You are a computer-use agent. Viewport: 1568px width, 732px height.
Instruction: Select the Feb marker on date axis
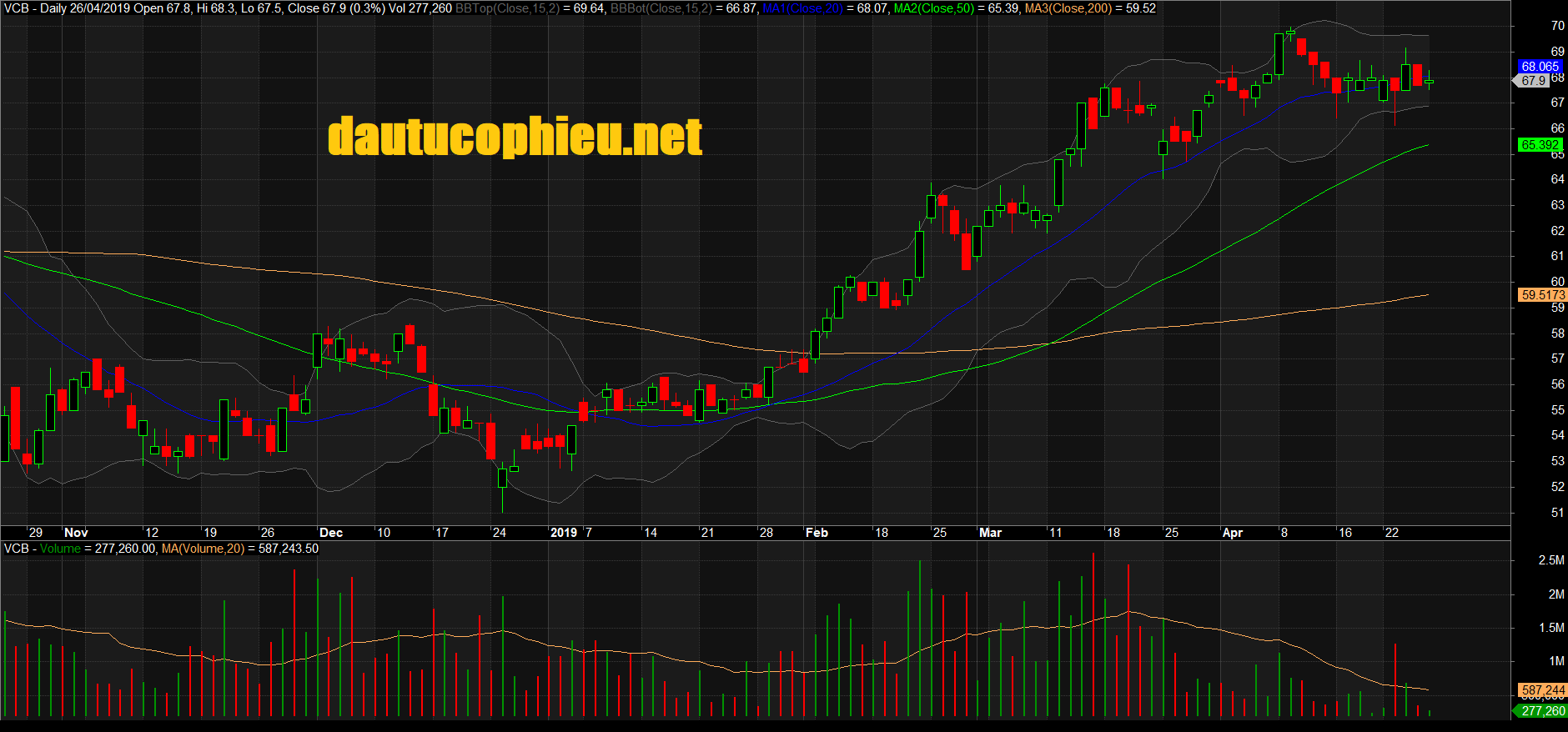coord(817,533)
